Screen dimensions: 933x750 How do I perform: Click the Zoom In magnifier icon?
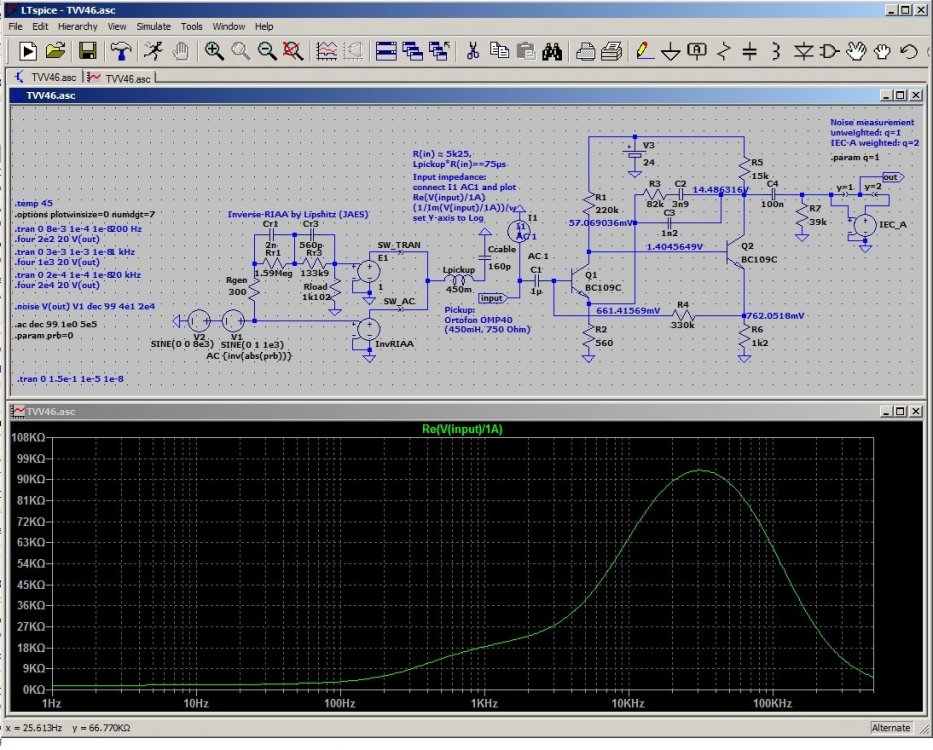pyautogui.click(x=214, y=50)
